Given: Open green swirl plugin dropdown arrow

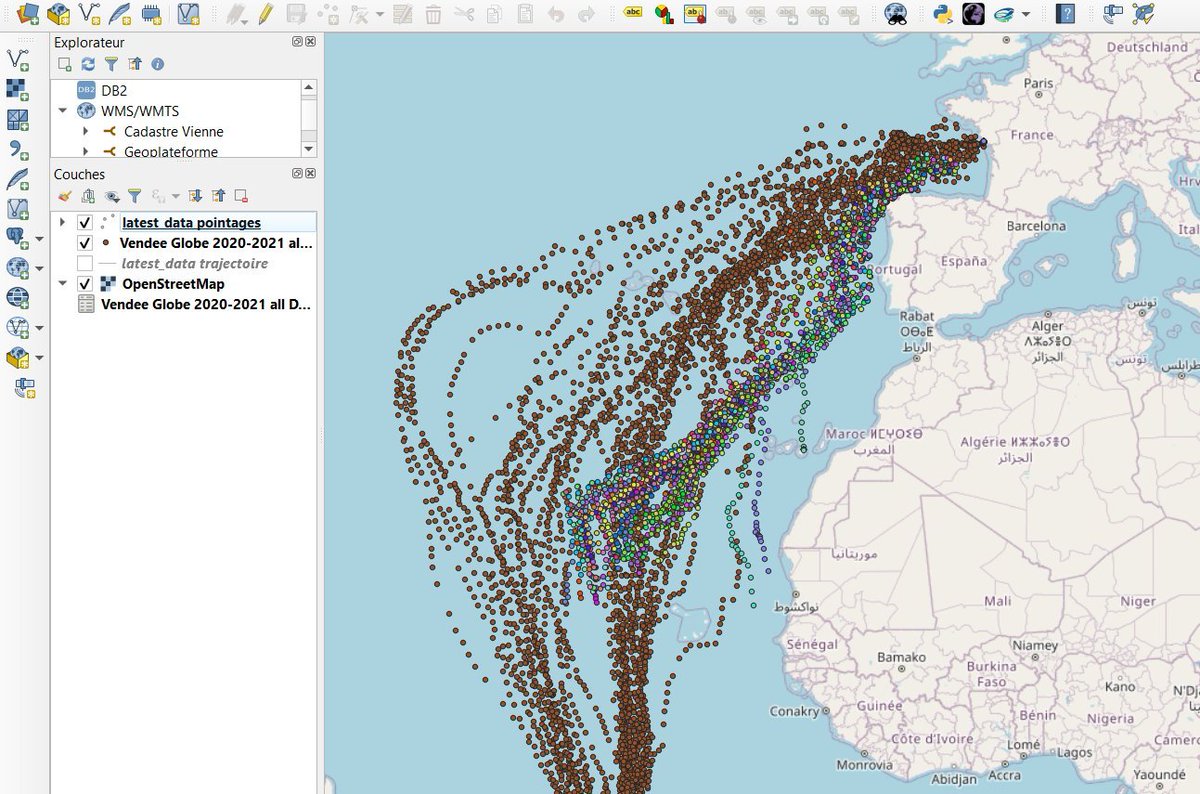Looking at the screenshot, I should (x=1025, y=14).
